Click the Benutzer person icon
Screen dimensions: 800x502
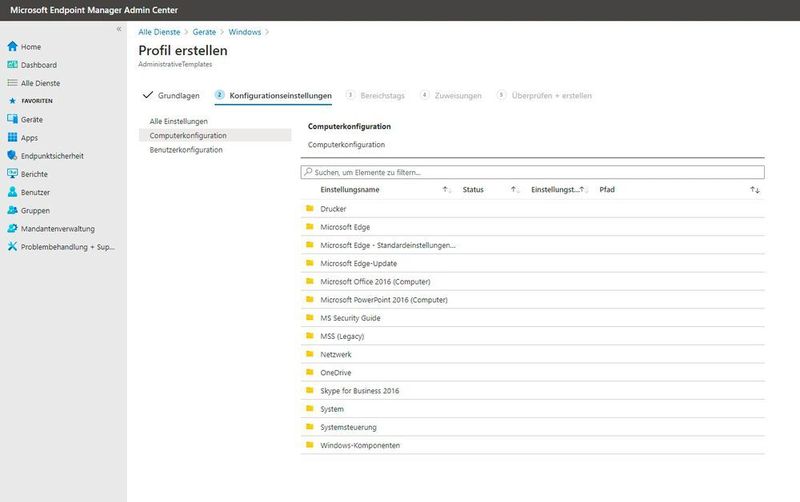(12, 192)
